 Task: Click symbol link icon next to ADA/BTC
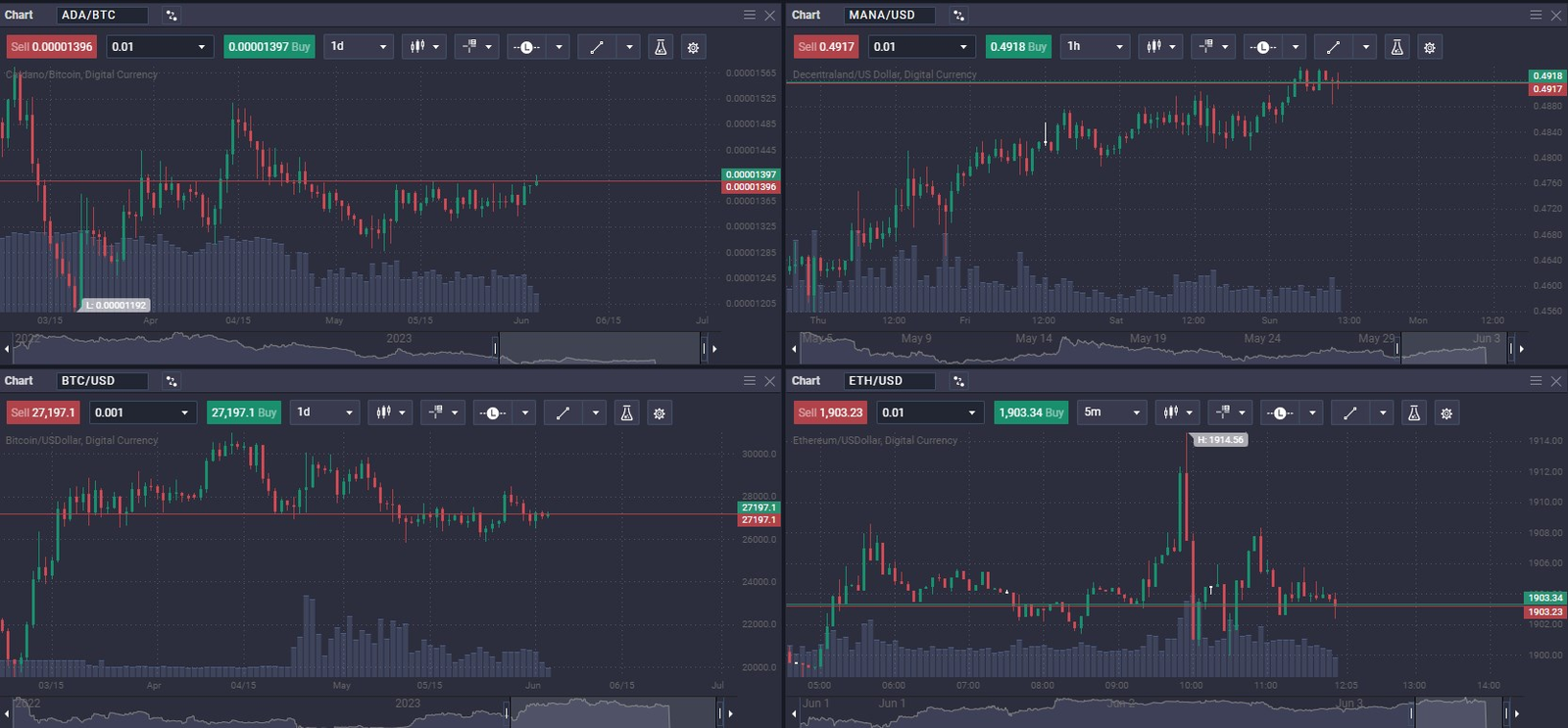click(171, 15)
